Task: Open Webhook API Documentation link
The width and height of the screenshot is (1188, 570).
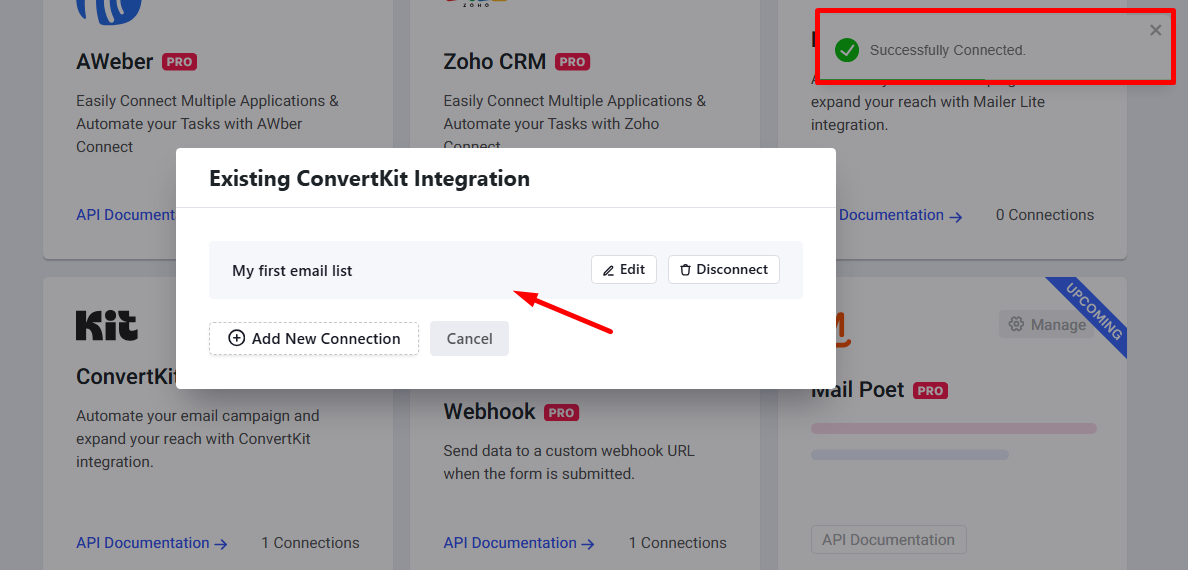Action: click(519, 543)
